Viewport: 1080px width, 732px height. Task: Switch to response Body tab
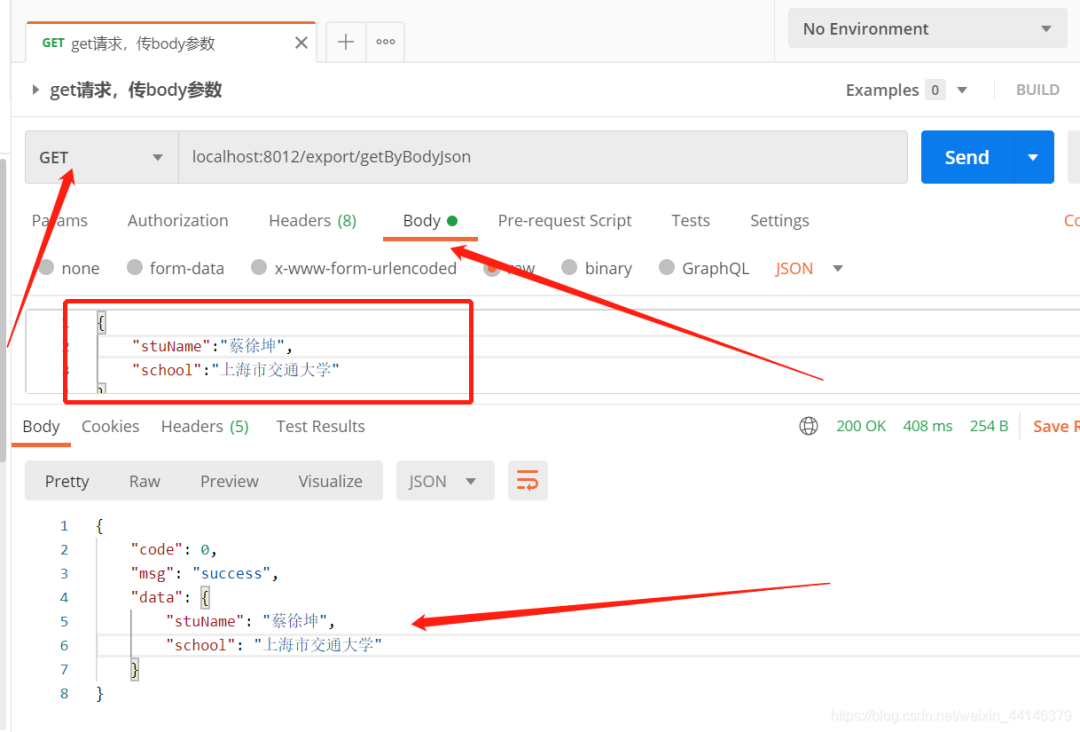pyautogui.click(x=41, y=426)
